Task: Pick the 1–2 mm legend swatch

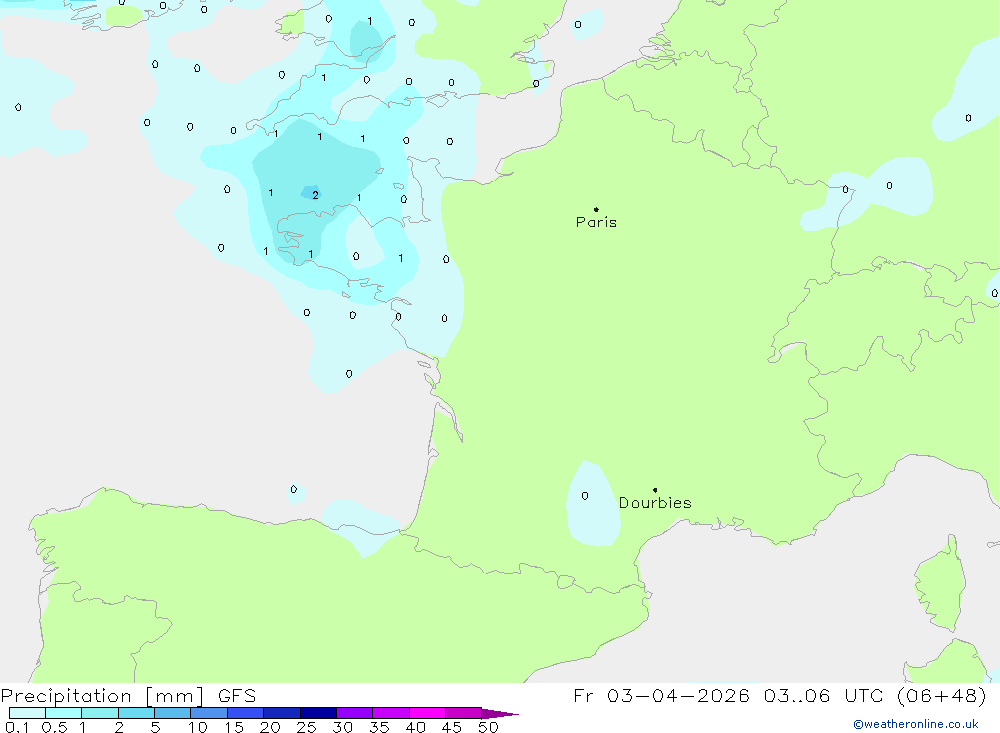Action: (100, 713)
